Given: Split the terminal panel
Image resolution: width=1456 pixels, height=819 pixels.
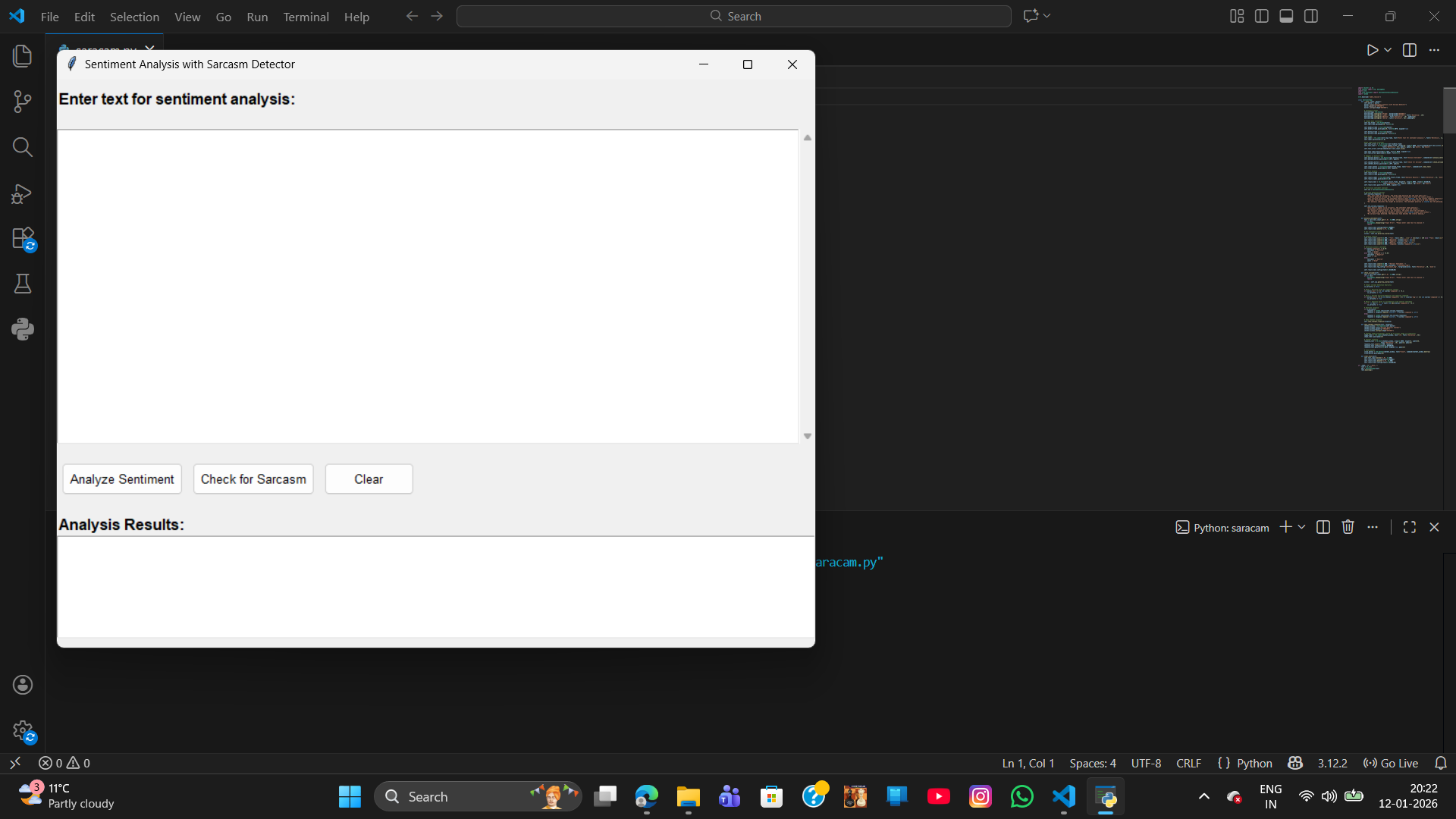Looking at the screenshot, I should pyautogui.click(x=1323, y=527).
